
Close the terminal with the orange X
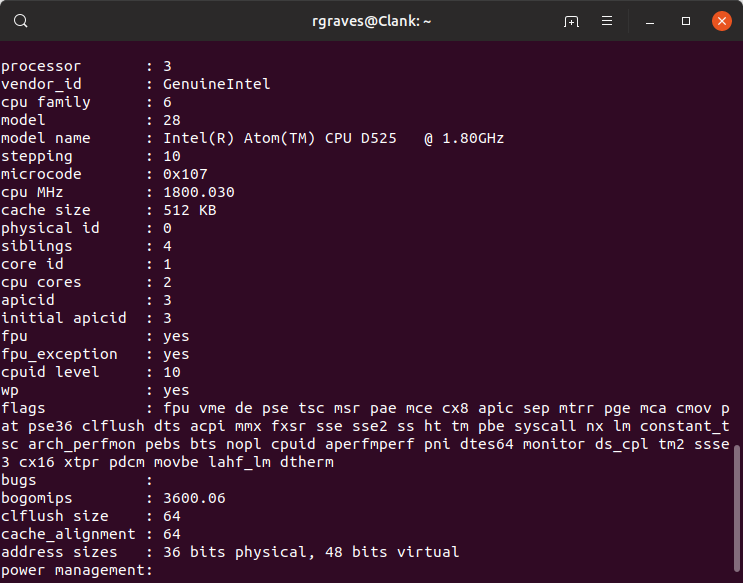722,21
